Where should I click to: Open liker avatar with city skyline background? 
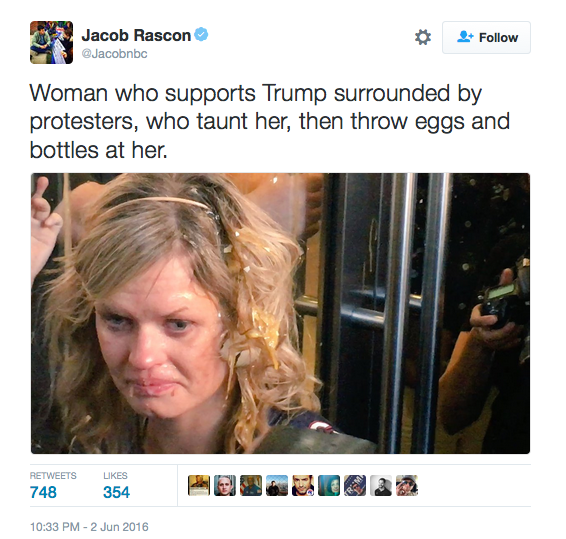pos(277,485)
